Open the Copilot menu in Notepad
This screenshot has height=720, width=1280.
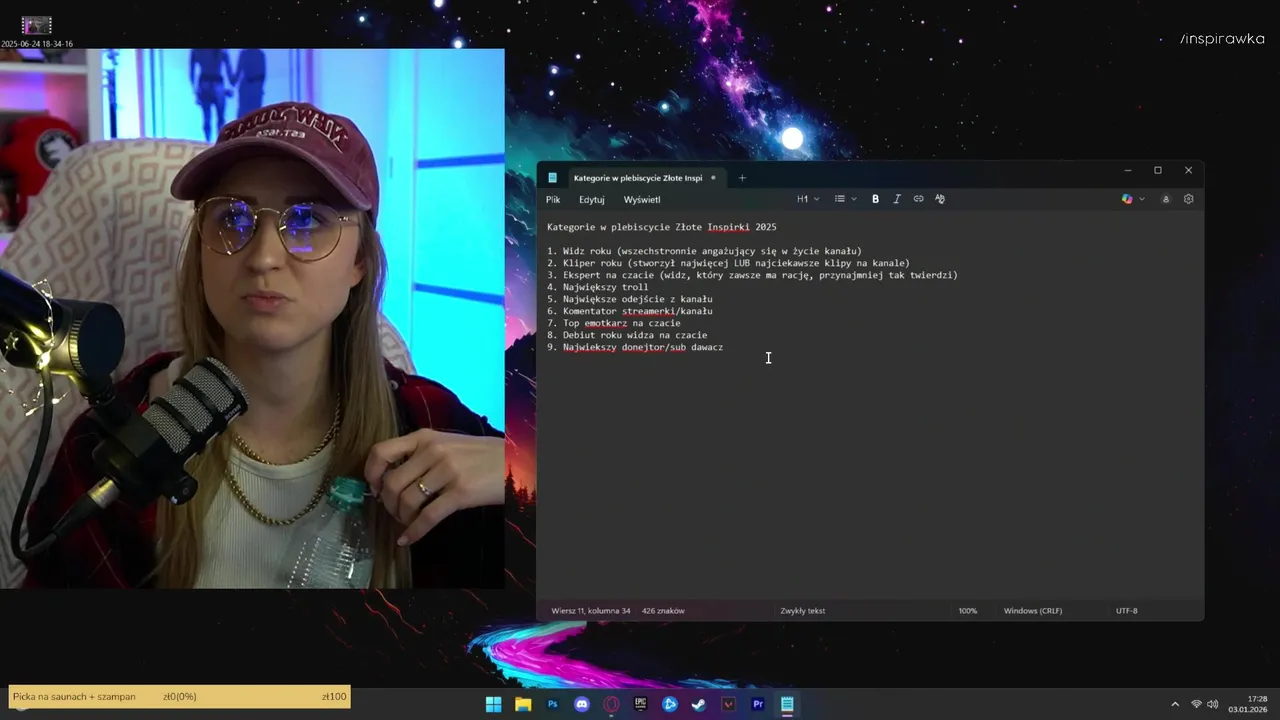tap(1133, 199)
